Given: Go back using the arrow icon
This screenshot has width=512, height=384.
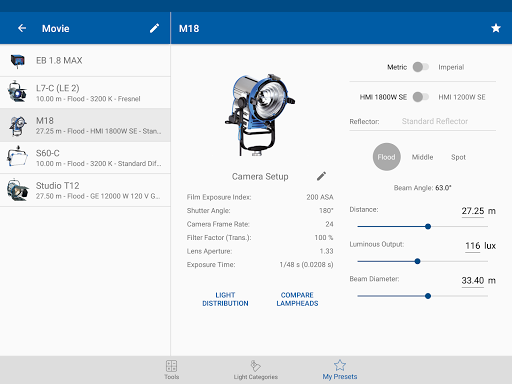Looking at the screenshot, I should coord(22,28).
